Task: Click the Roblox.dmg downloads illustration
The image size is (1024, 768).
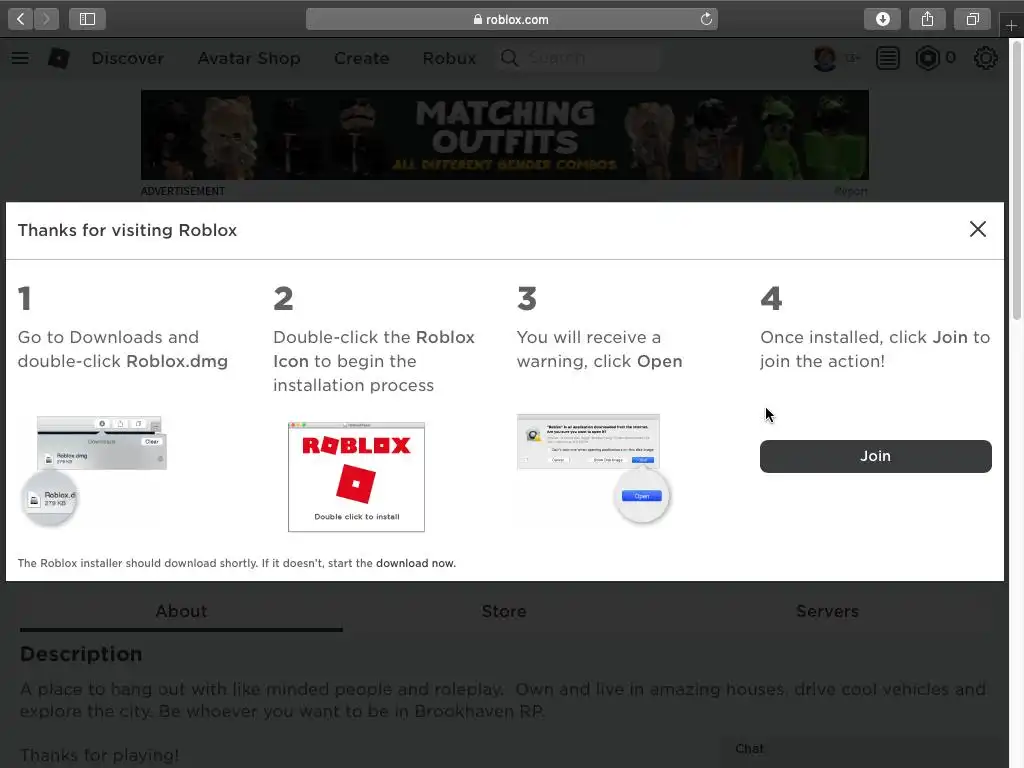Action: coord(94,470)
